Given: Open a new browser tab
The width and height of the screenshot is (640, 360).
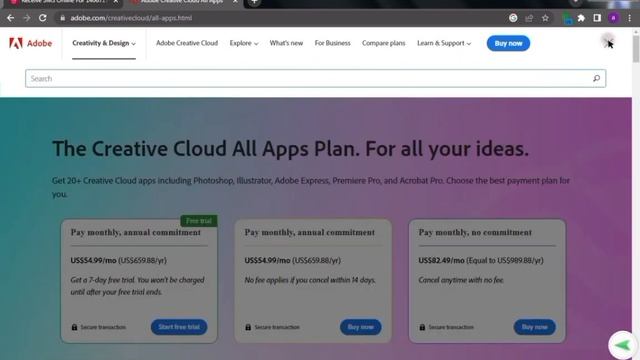Looking at the screenshot, I should 254,2.
